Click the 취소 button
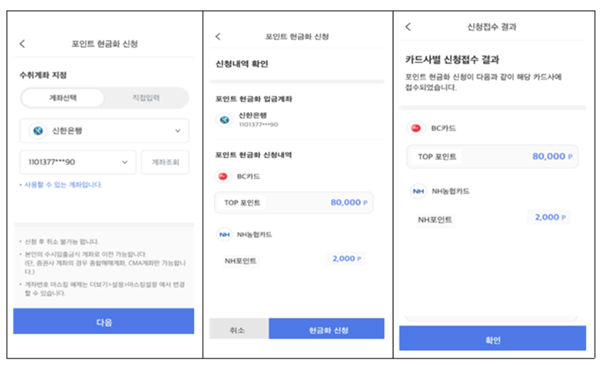 click(239, 329)
